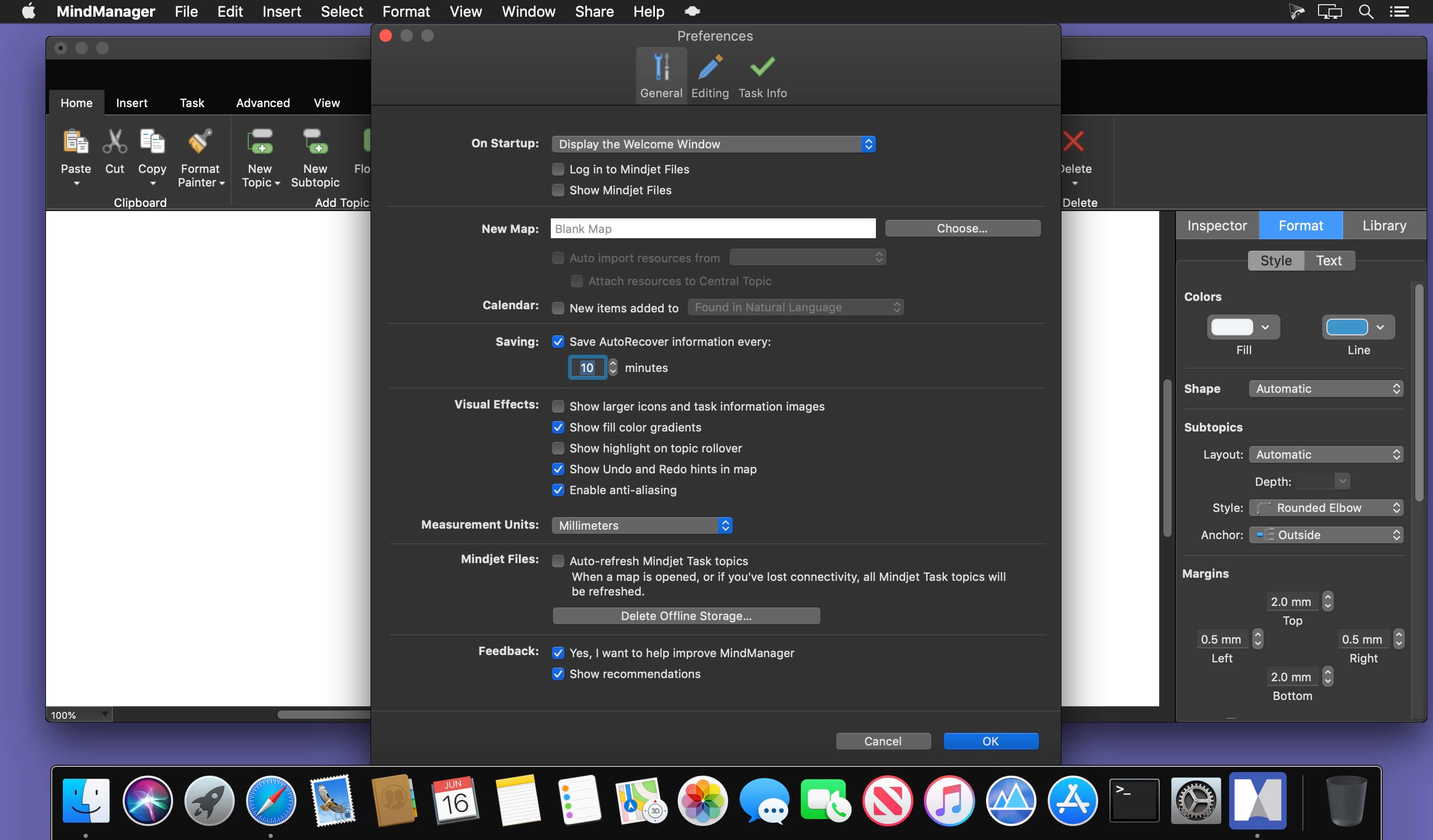
Task: Cancel the Preferences dialog
Action: tap(883, 741)
